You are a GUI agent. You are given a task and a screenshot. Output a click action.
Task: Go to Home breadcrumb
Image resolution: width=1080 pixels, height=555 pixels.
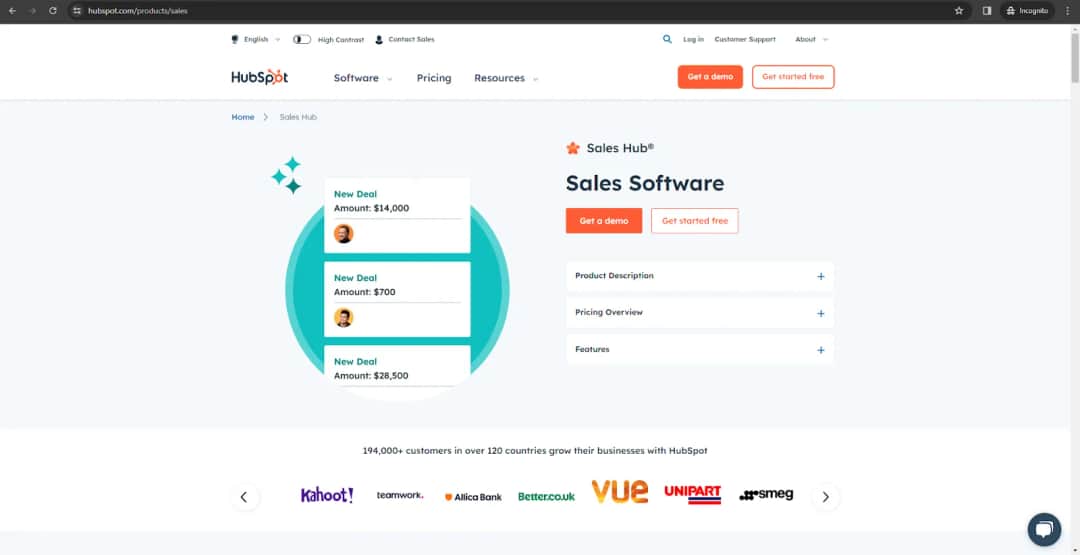pyautogui.click(x=242, y=117)
